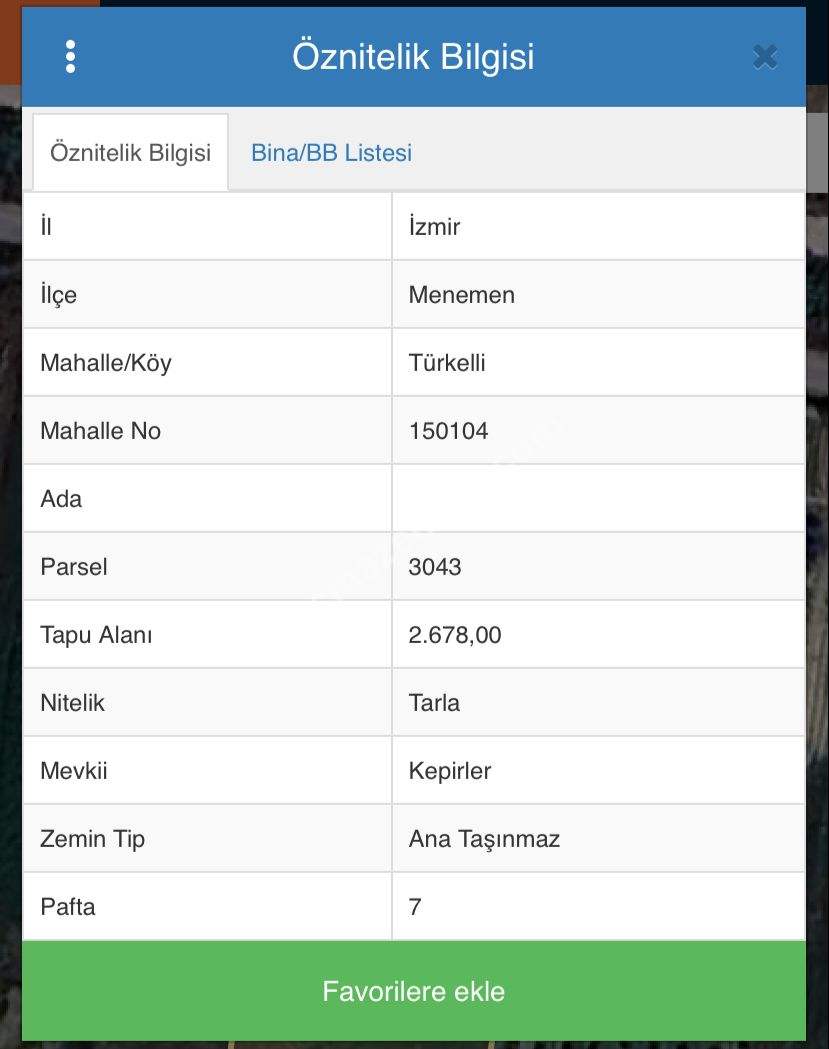The height and width of the screenshot is (1049, 829).
Task: Select the Mahalle No value 150104
Action: [449, 431]
